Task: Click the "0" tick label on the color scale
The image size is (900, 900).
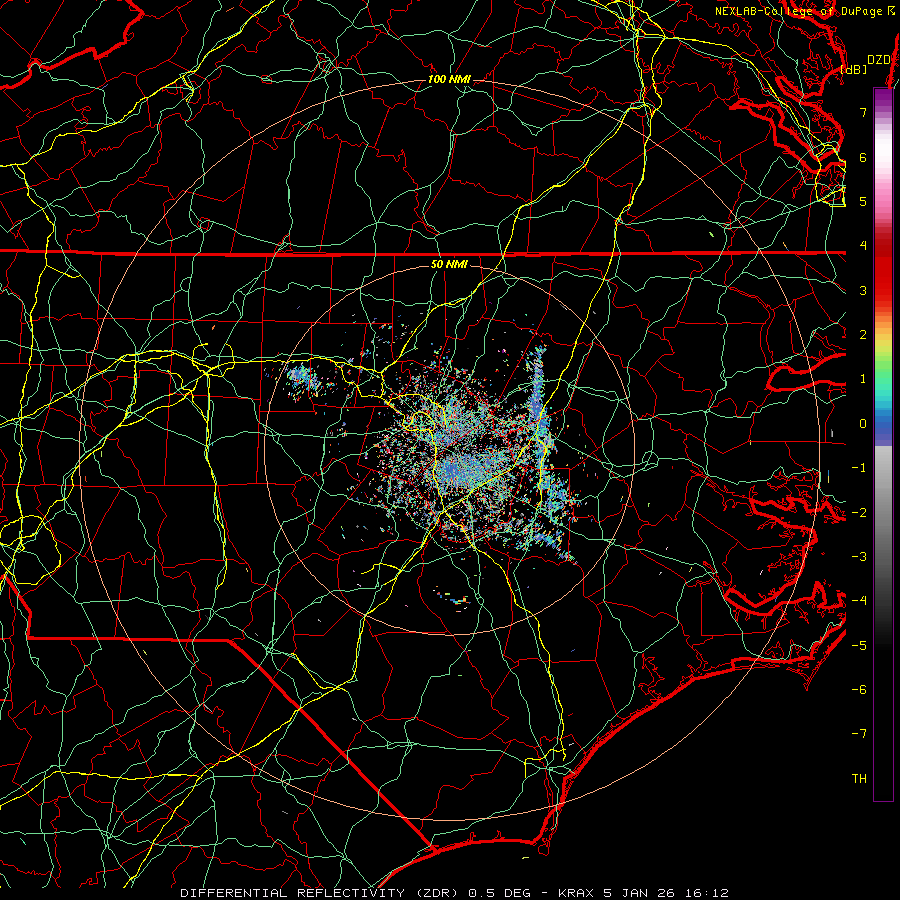Action: [x=863, y=424]
